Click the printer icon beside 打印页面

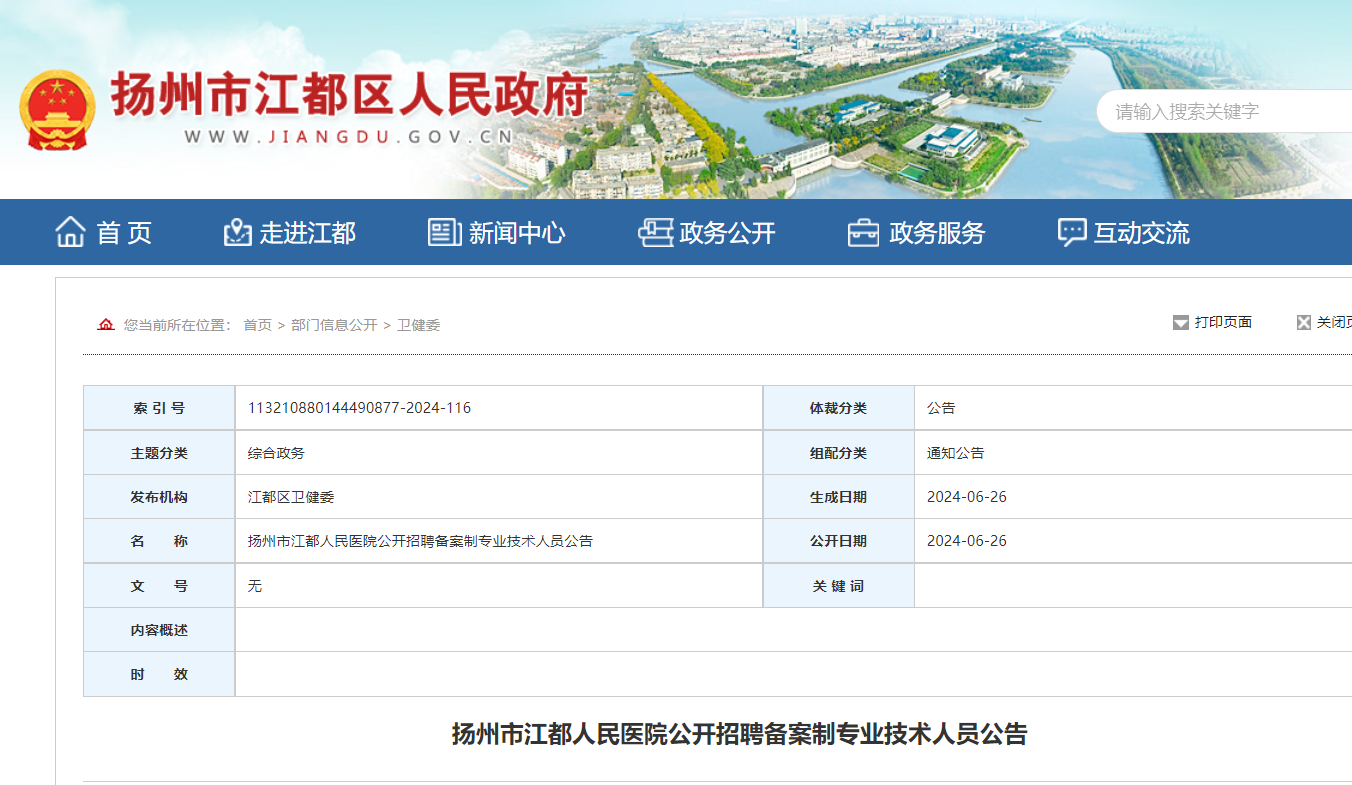point(1181,323)
